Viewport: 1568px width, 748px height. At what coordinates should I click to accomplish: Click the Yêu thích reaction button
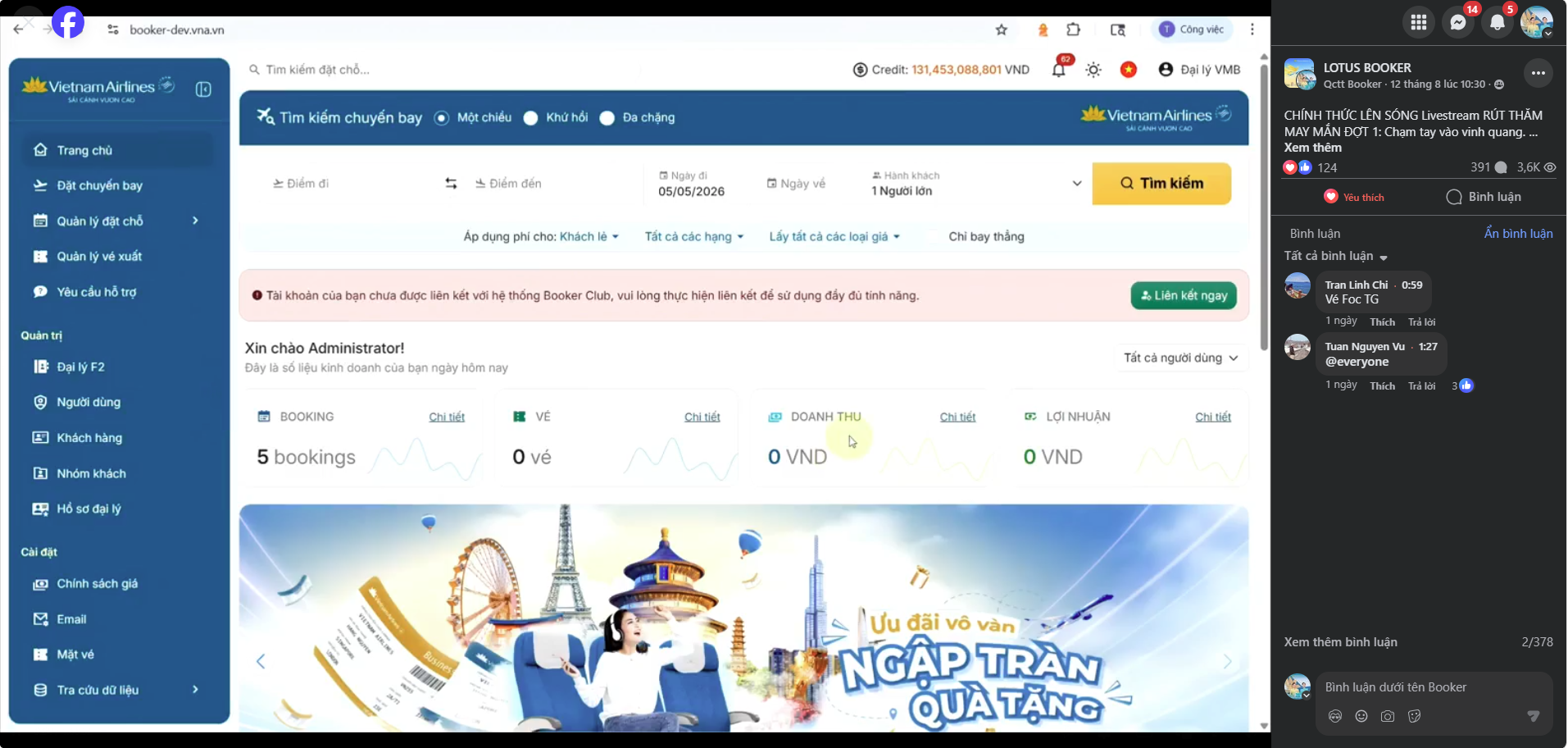pos(1354,197)
